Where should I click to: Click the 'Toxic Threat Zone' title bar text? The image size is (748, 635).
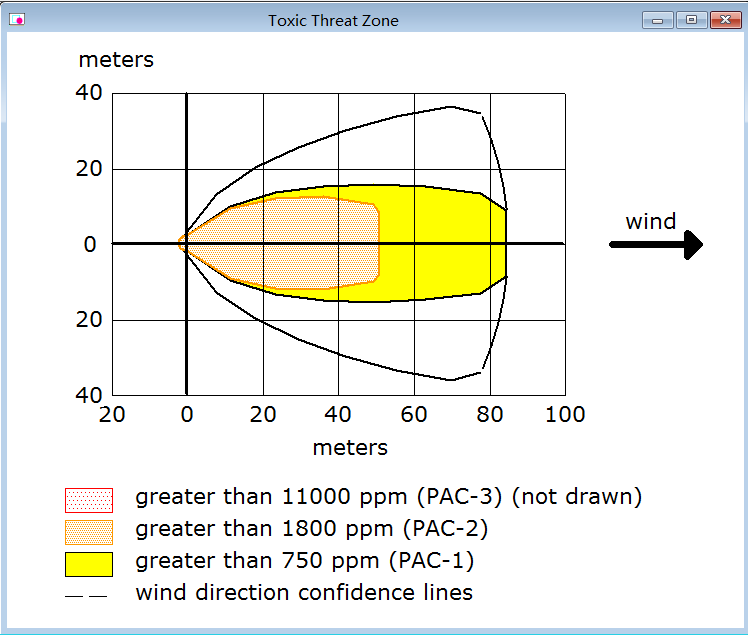[x=333, y=21]
